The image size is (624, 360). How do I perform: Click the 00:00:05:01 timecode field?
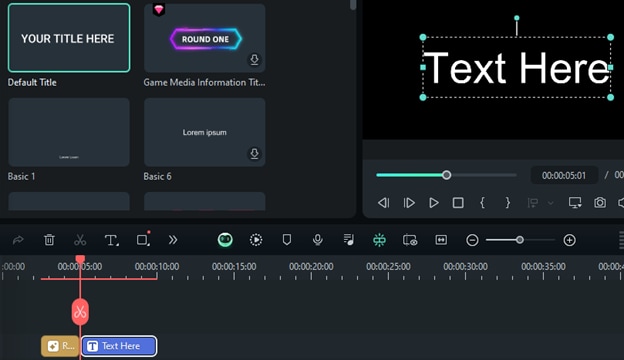[x=564, y=175]
